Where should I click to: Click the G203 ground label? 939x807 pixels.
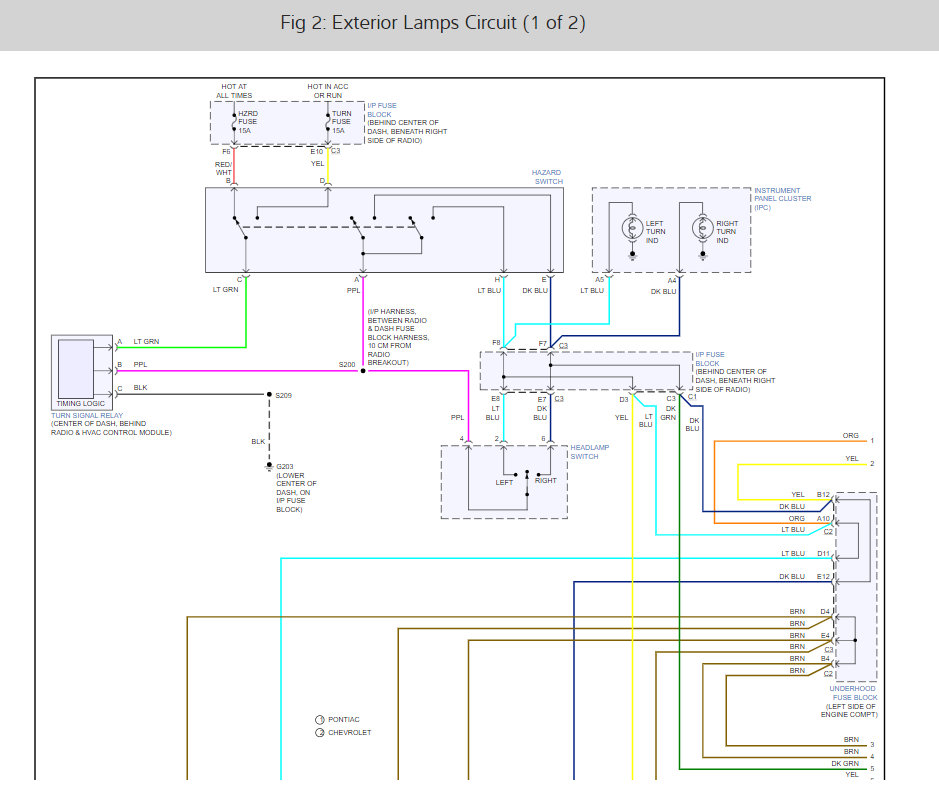(x=284, y=466)
